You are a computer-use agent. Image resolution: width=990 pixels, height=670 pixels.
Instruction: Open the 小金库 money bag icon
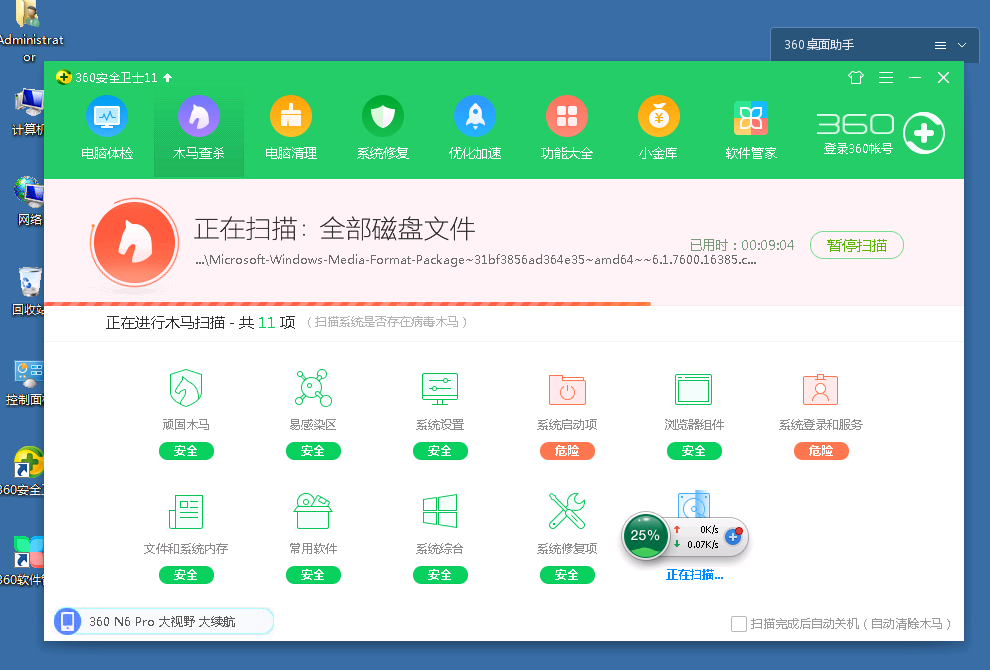[x=658, y=118]
